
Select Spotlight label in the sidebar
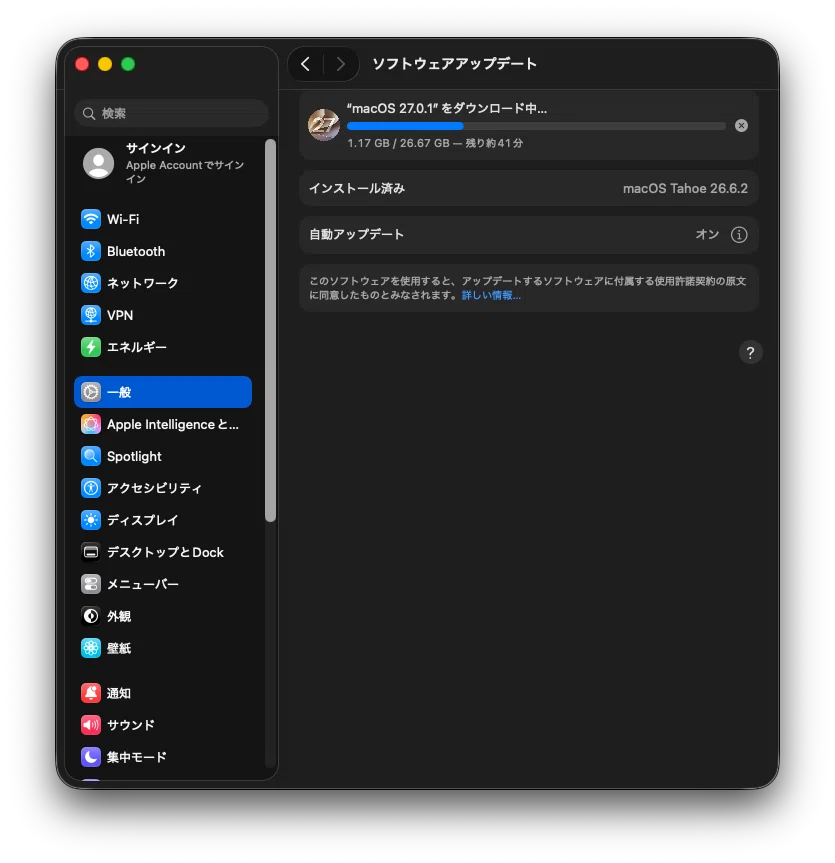(134, 456)
